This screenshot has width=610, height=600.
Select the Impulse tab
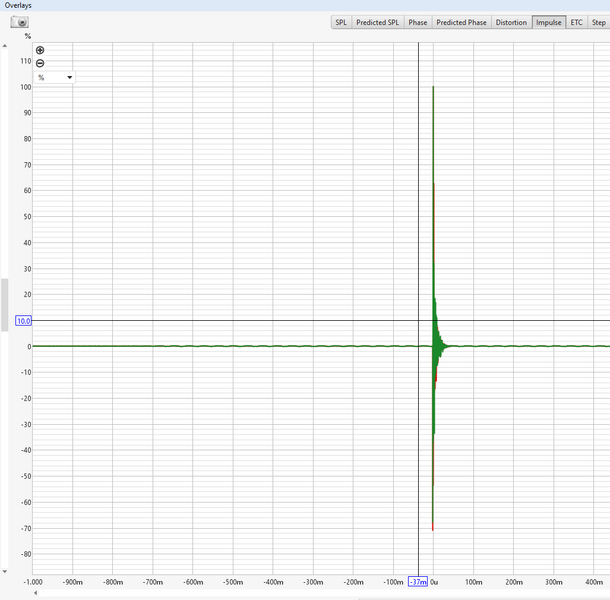tap(549, 23)
